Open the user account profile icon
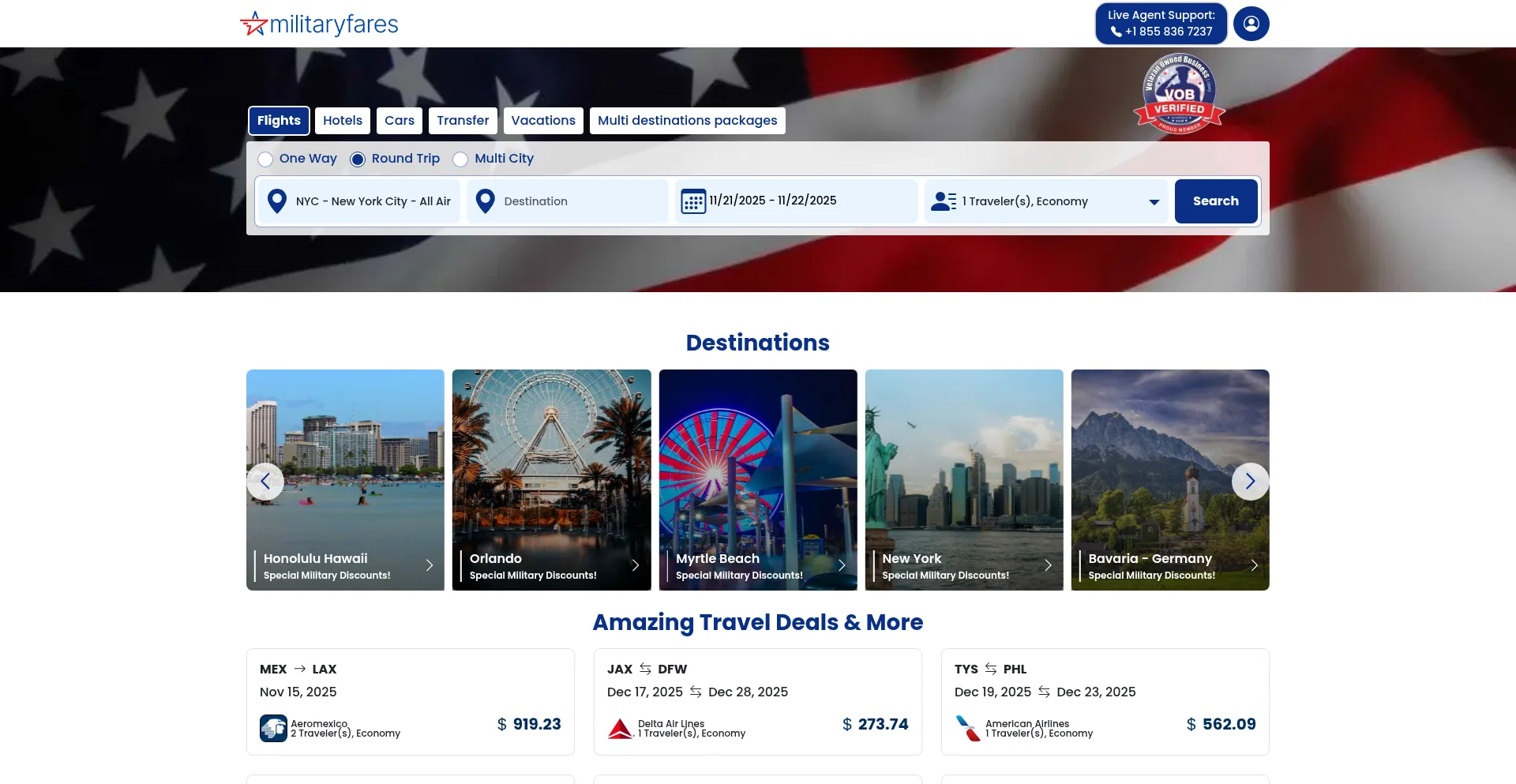The width and height of the screenshot is (1516, 784). pos(1251,24)
